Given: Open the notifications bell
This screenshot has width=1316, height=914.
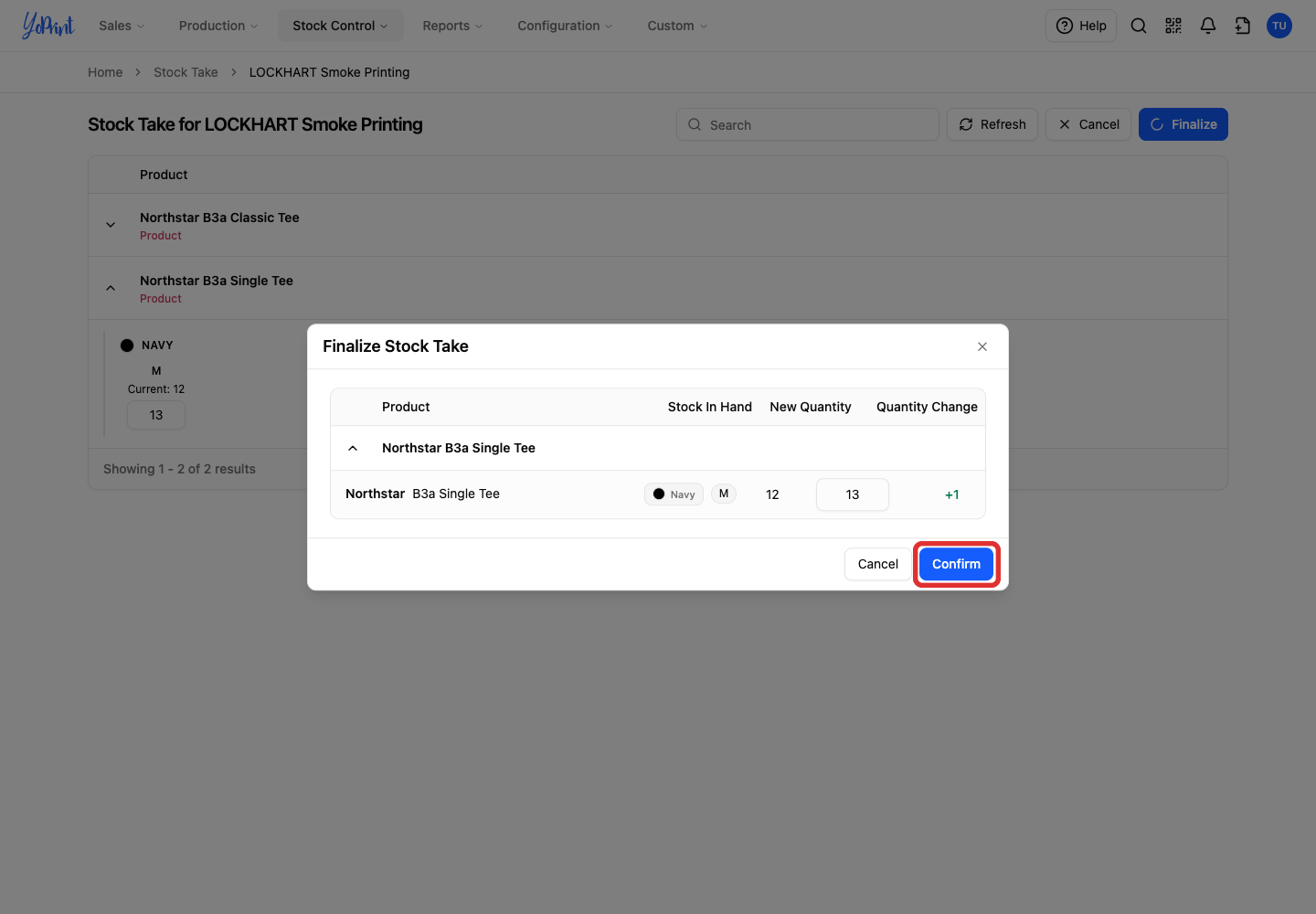Looking at the screenshot, I should pos(1208,26).
